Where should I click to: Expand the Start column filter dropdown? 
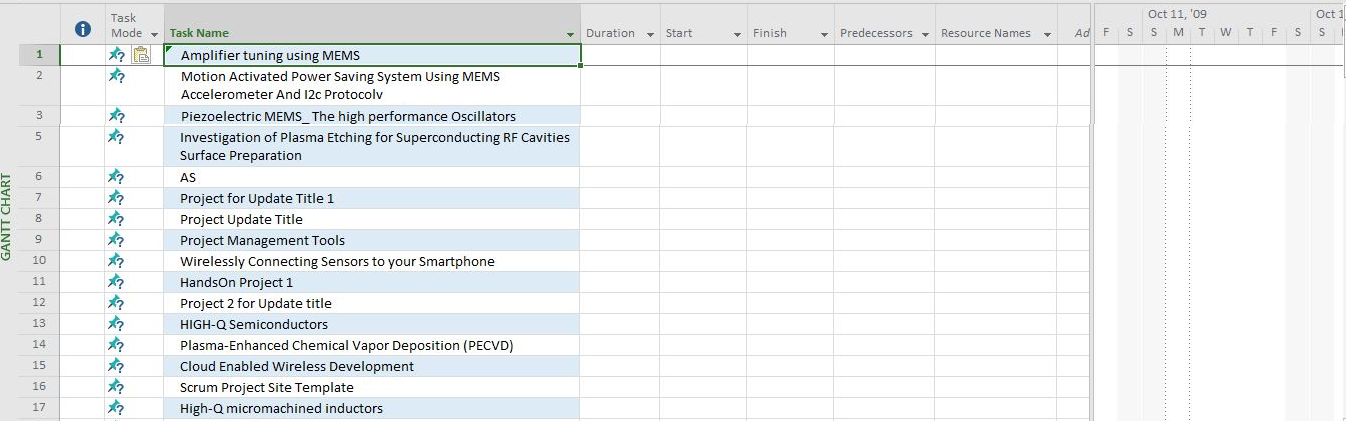tap(737, 34)
